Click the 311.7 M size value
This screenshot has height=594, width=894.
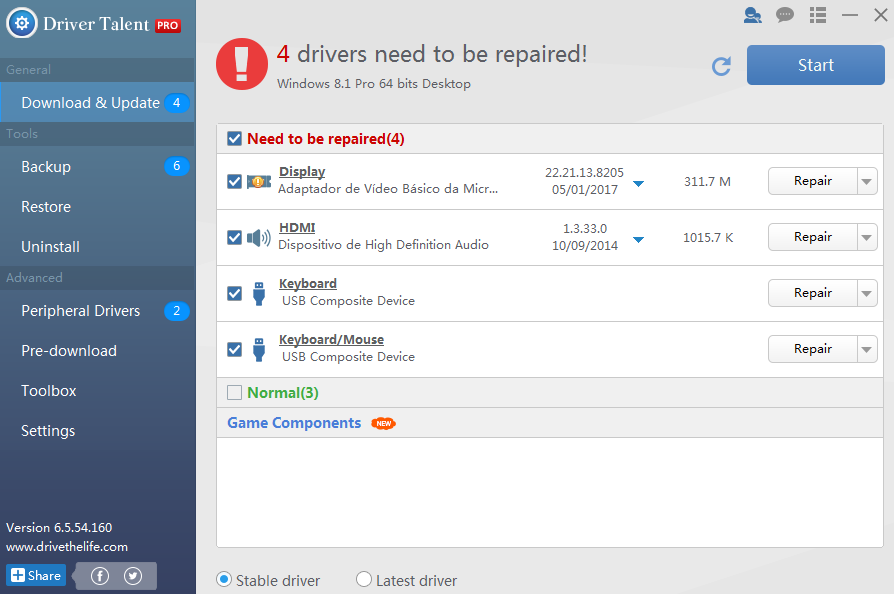[707, 181]
